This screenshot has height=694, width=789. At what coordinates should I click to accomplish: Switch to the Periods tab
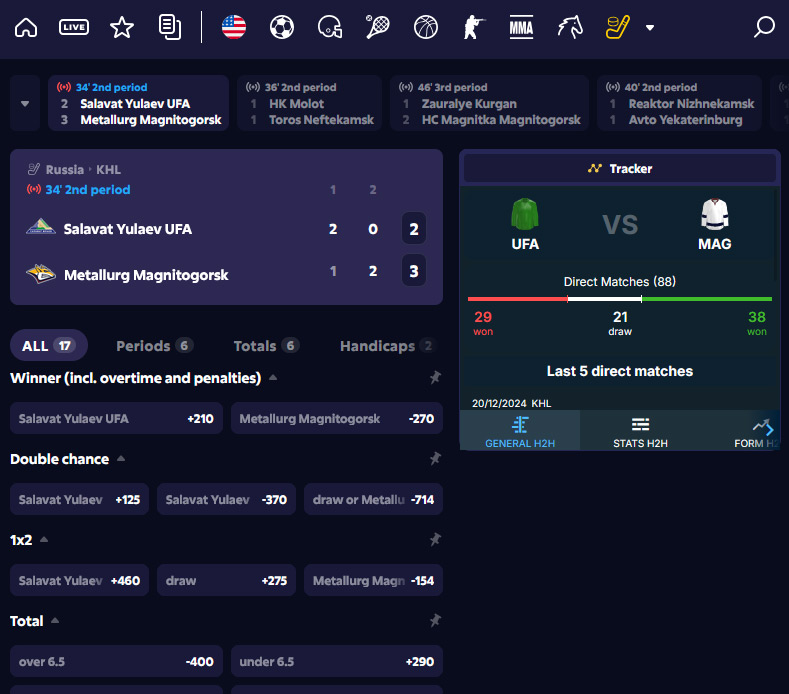tap(154, 346)
